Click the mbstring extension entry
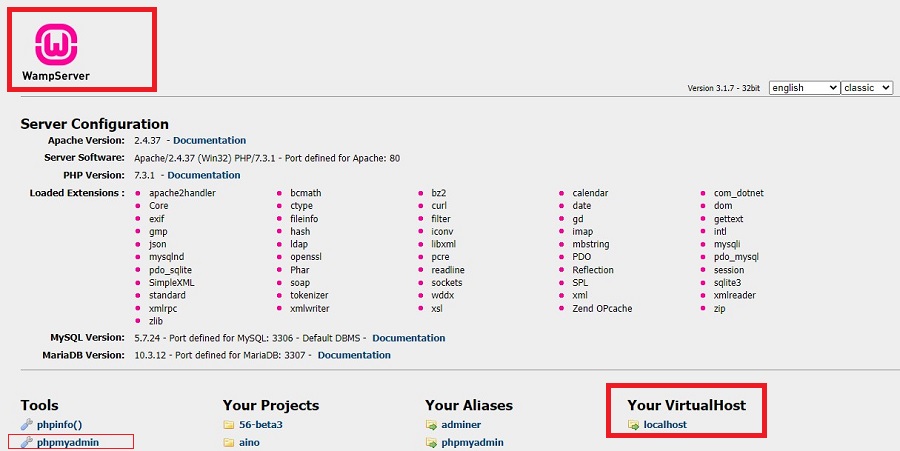The image size is (900, 451). tap(591, 244)
